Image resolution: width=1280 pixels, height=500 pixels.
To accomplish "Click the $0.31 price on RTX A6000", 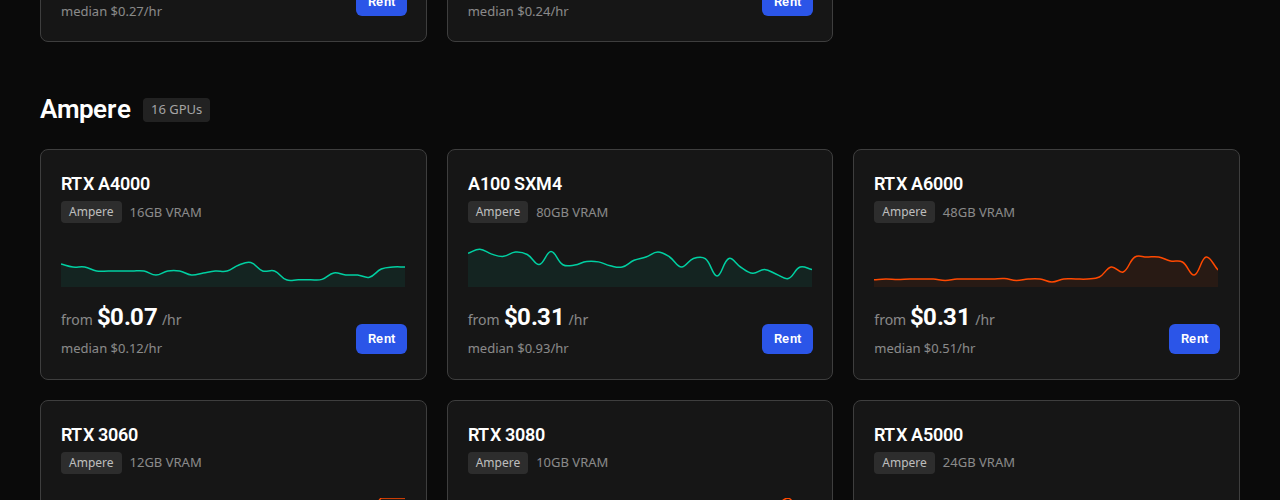I will 940,318.
